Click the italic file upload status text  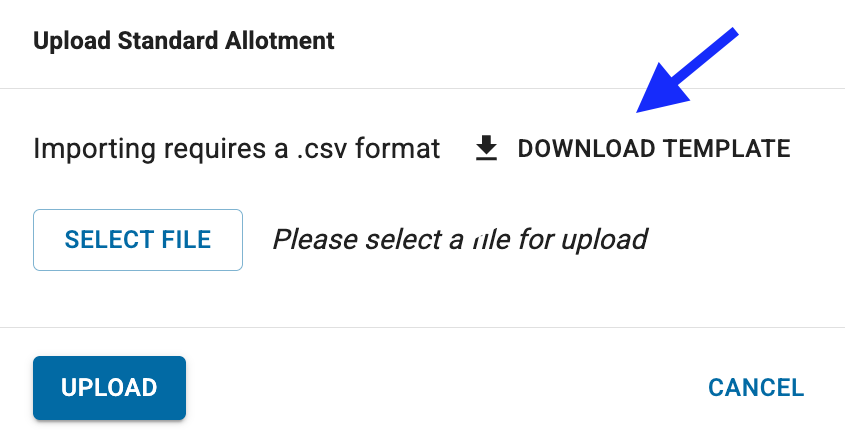[460, 240]
